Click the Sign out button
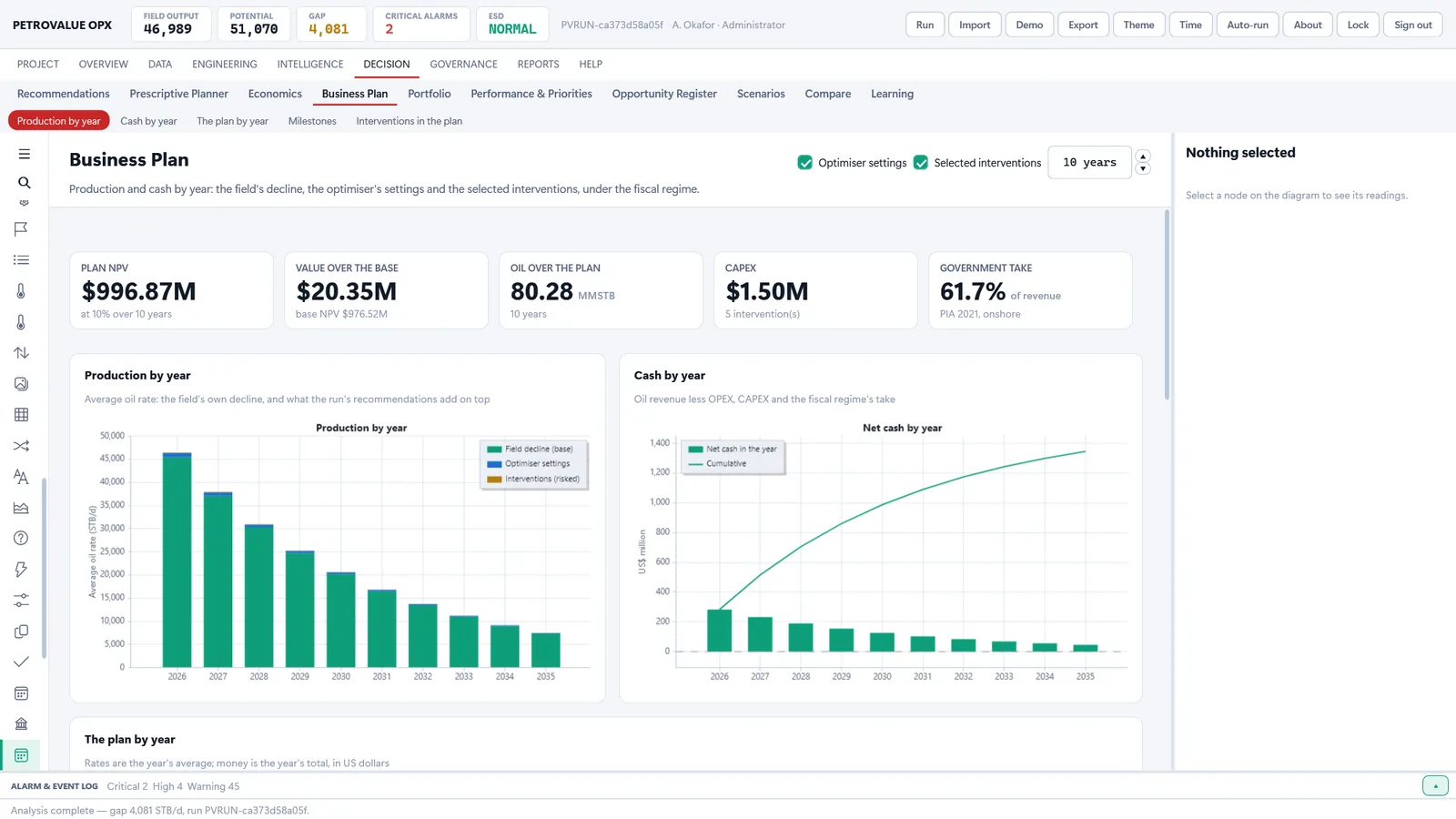1456x819 pixels. pos(1413,25)
